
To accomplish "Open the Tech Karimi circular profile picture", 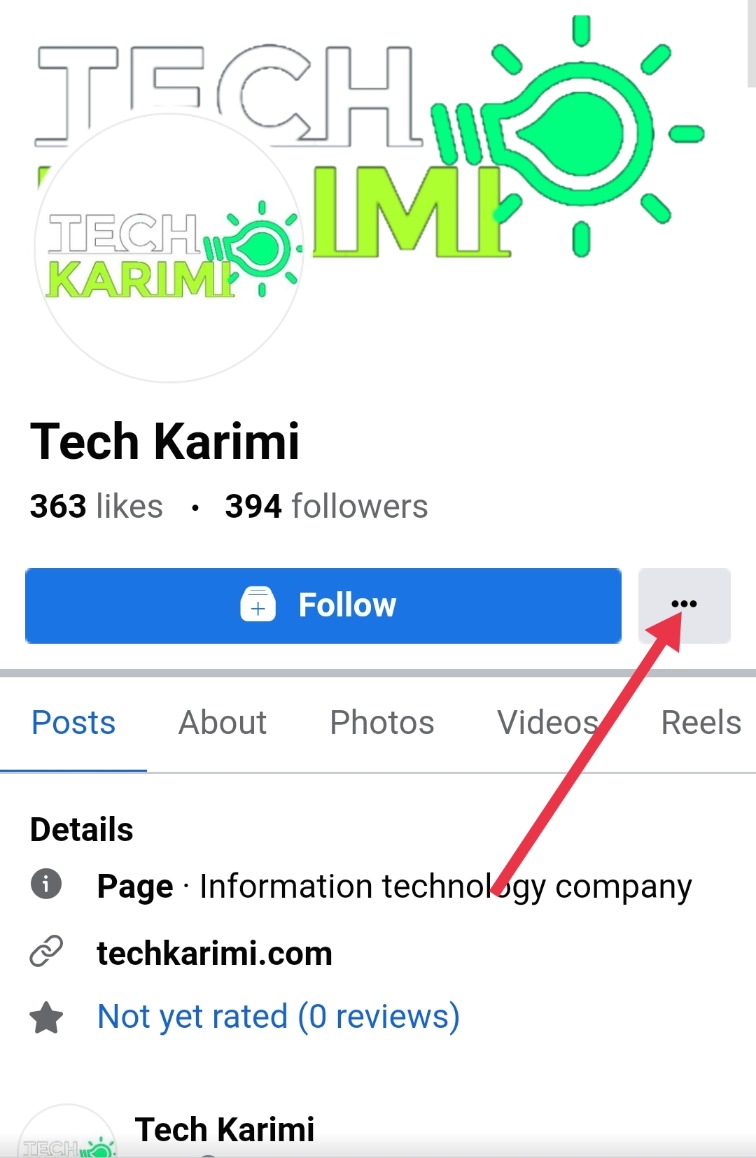I will (x=169, y=248).
